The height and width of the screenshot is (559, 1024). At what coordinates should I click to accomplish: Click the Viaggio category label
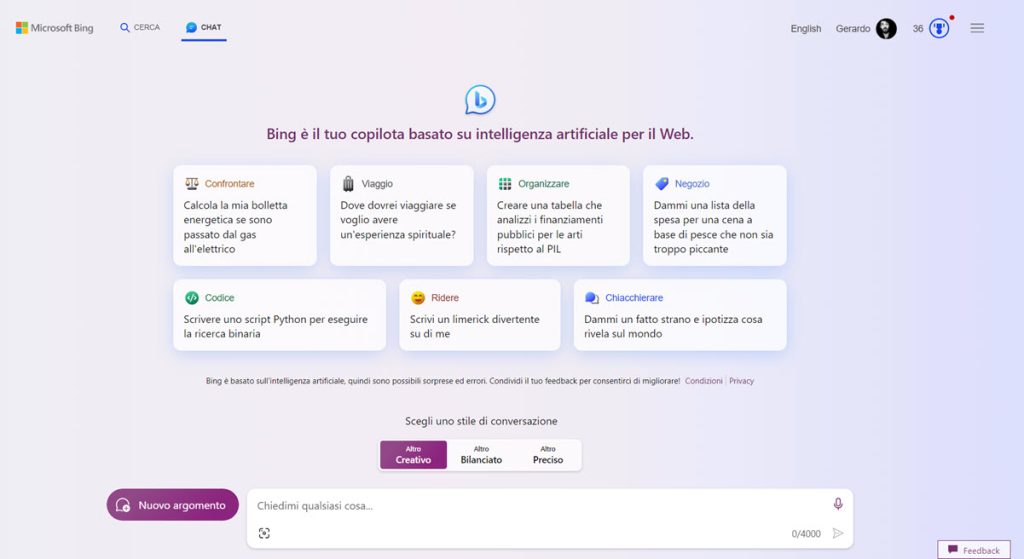point(377,184)
